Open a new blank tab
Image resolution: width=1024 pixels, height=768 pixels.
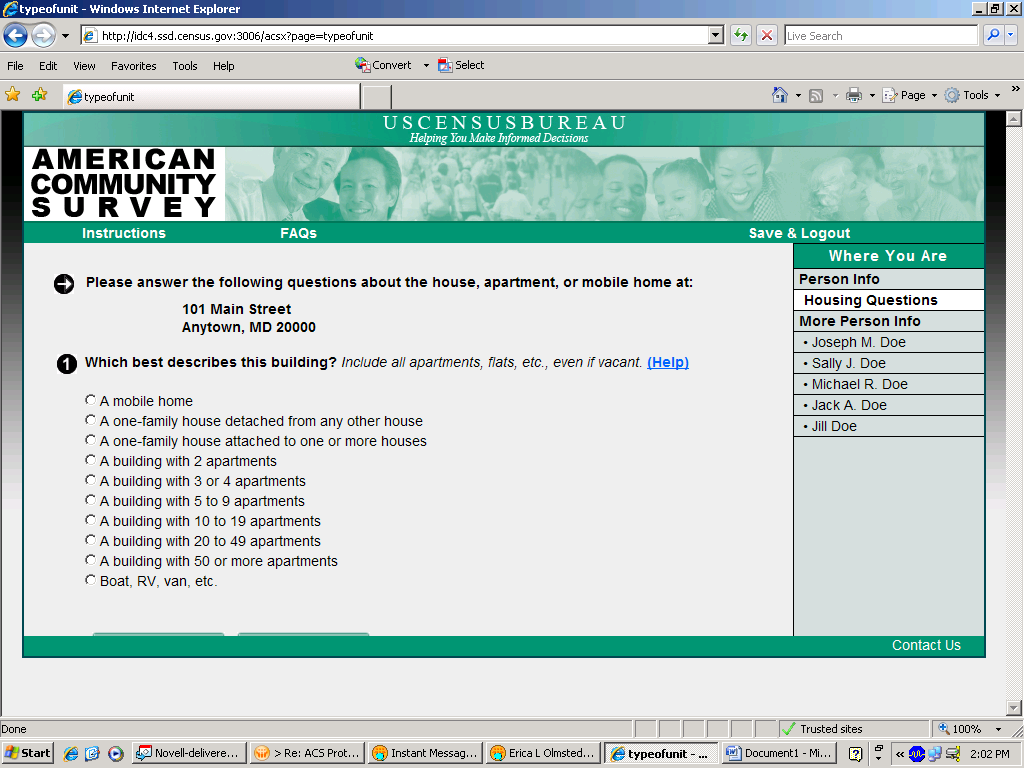(377, 97)
